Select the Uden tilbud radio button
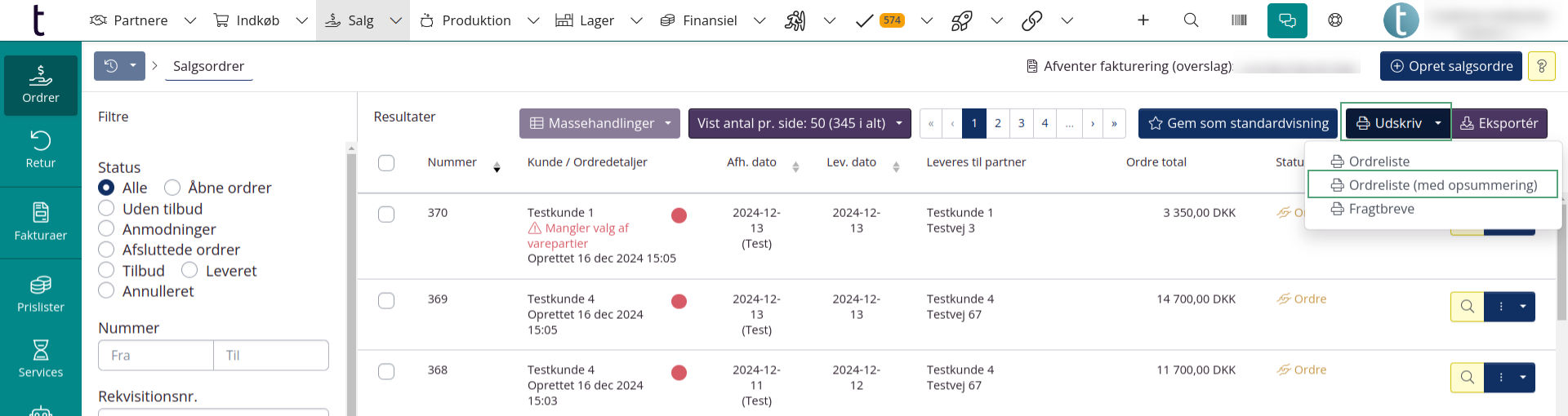This screenshot has height=416, width=1568. 106,208
